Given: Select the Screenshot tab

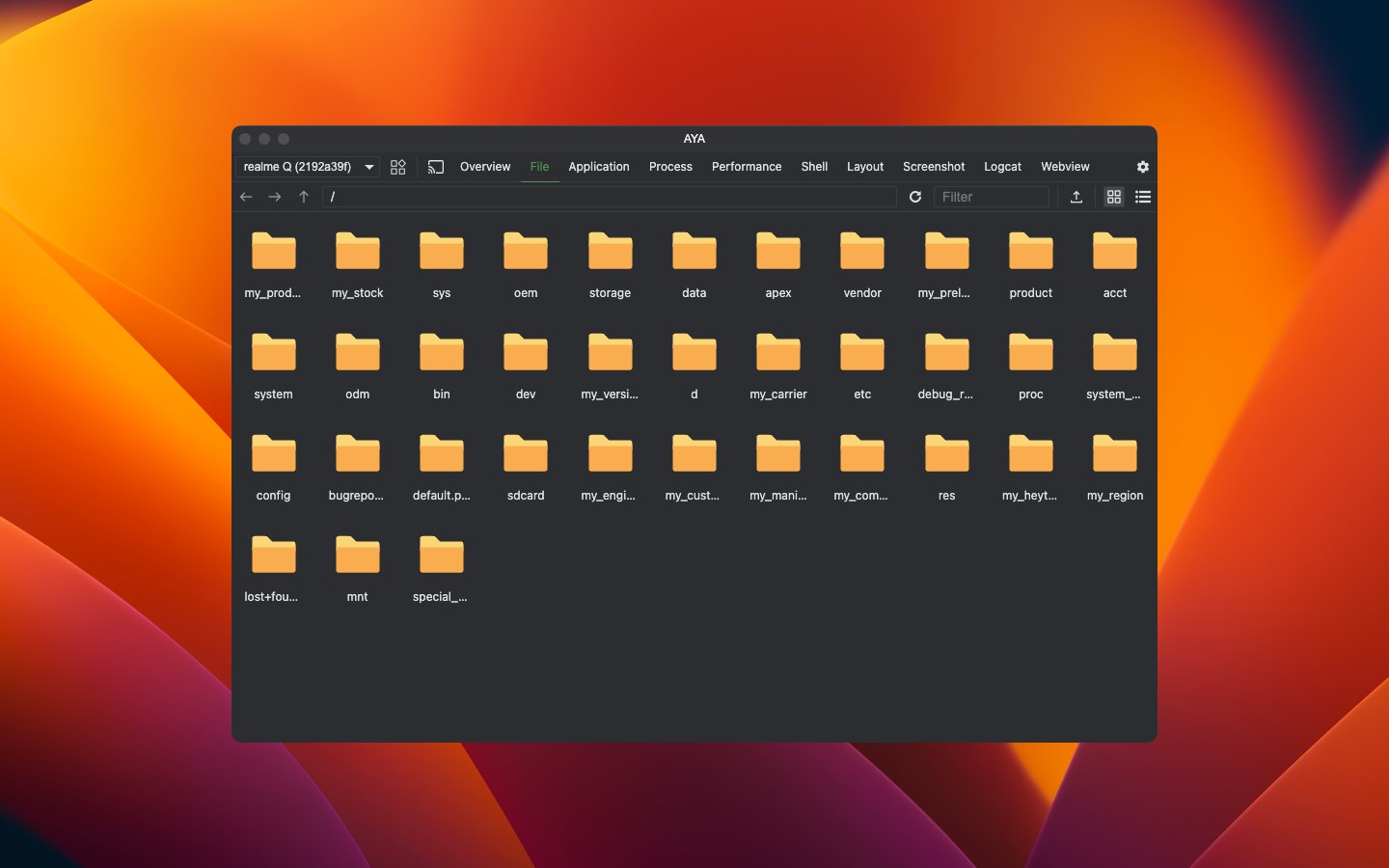Looking at the screenshot, I should 934,167.
